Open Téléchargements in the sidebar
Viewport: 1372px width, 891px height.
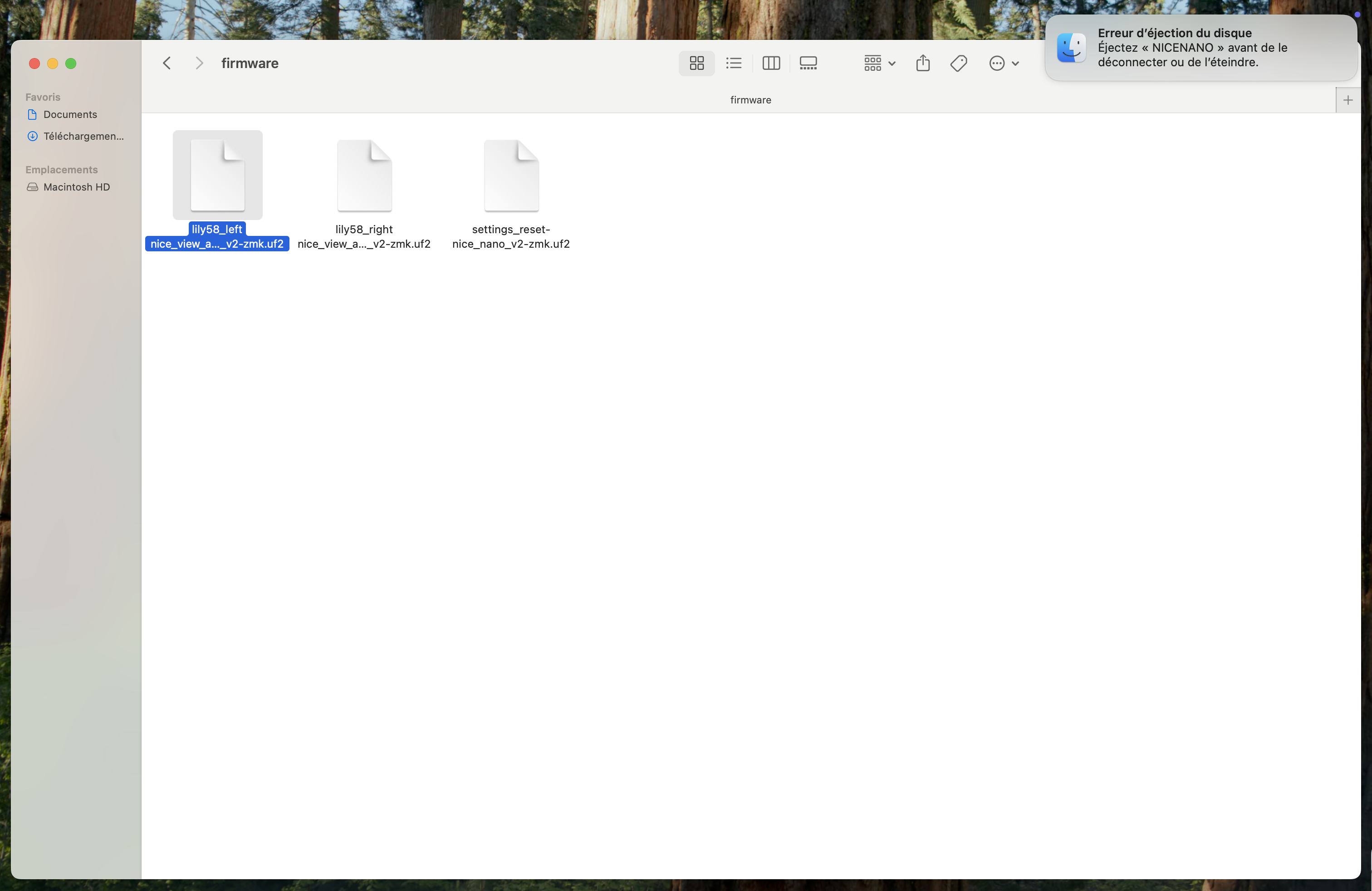pyautogui.click(x=83, y=137)
